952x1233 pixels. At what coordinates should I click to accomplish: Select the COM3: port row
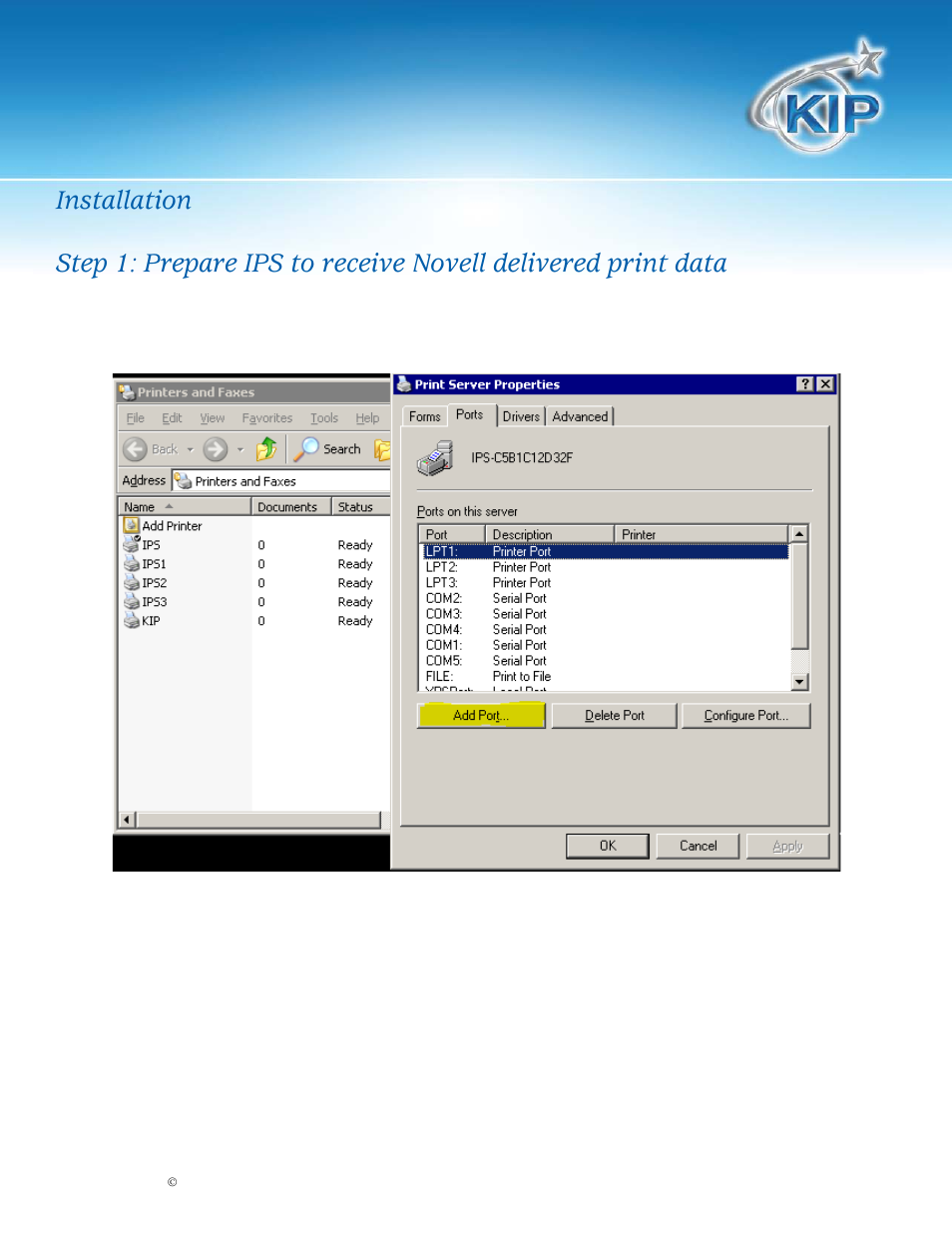[605, 614]
